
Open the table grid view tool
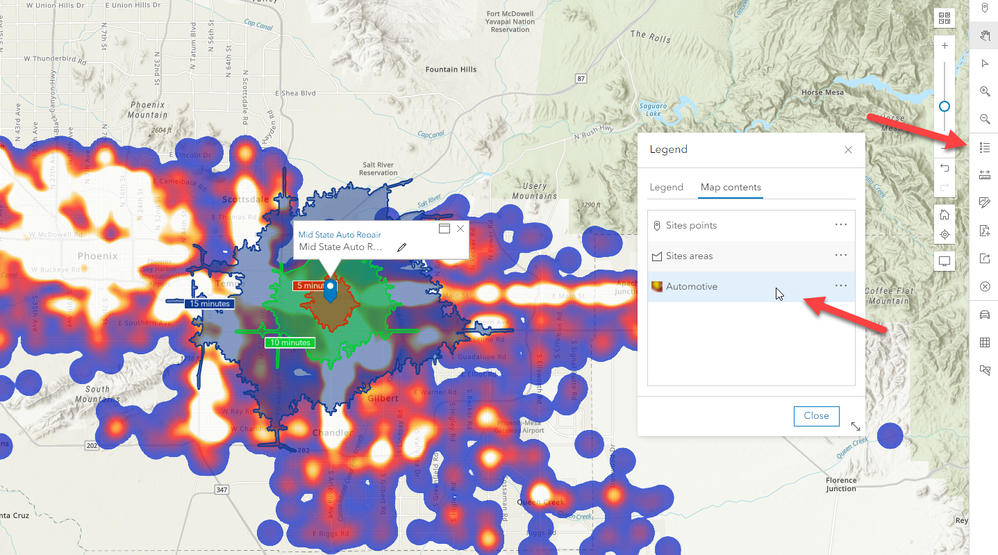tap(985, 342)
